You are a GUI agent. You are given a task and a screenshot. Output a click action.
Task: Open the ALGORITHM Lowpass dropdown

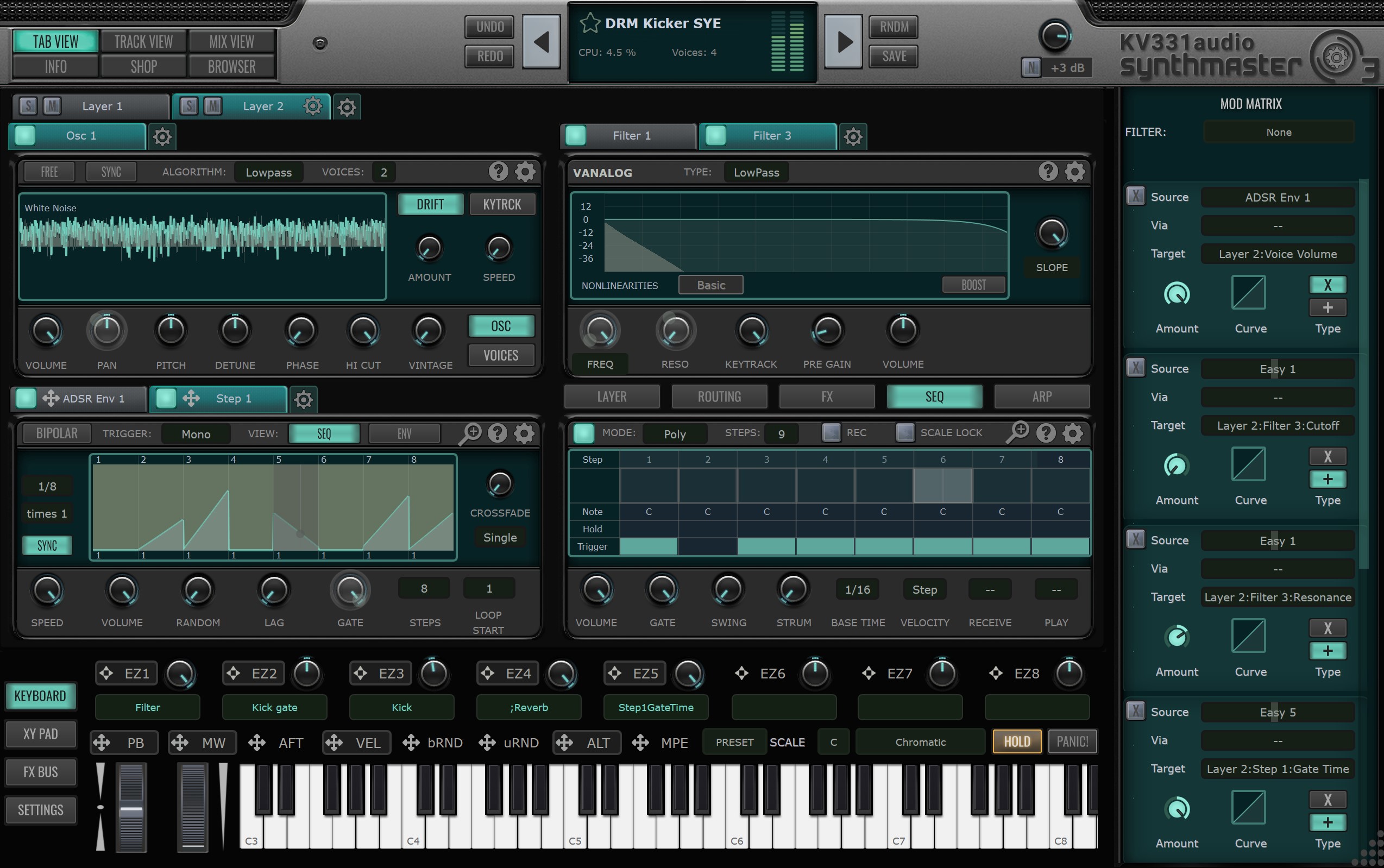coord(269,172)
